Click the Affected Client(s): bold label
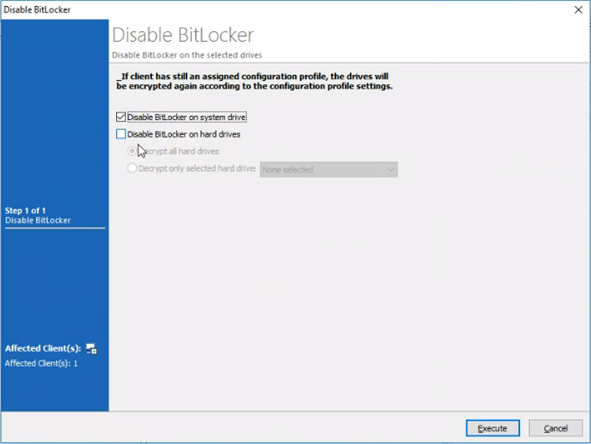The image size is (591, 444). pyautogui.click(x=43, y=348)
